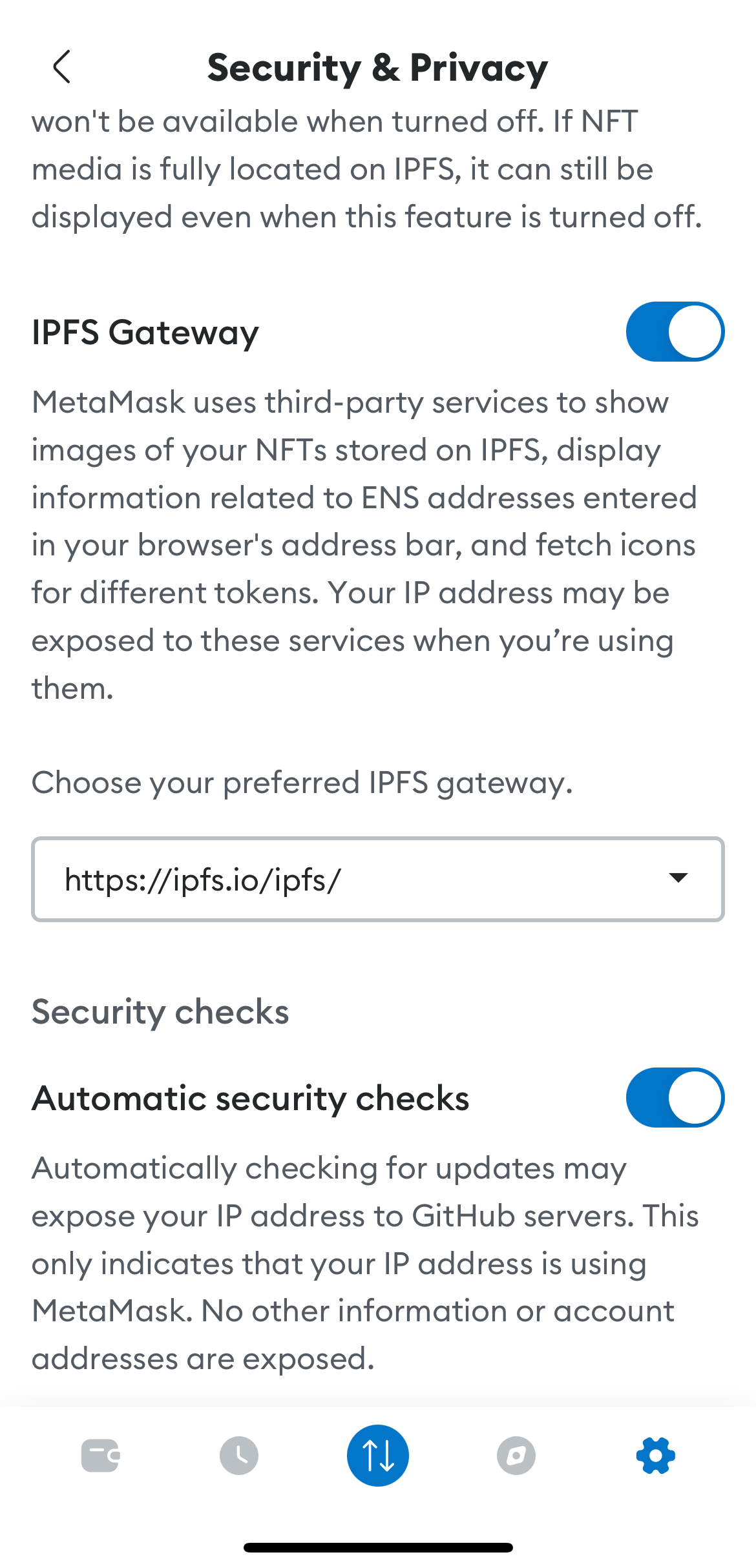Open the Browser compass icon
Screen dimensions: 756x1568
point(516,1456)
